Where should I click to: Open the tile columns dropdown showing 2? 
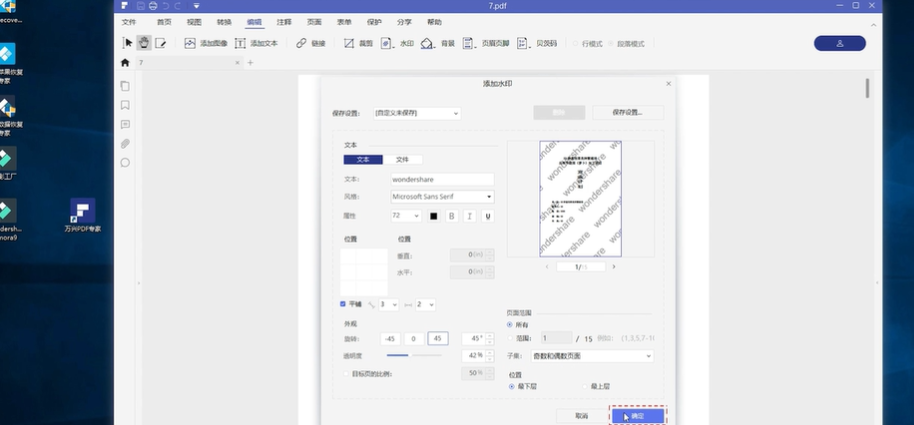[x=426, y=304]
